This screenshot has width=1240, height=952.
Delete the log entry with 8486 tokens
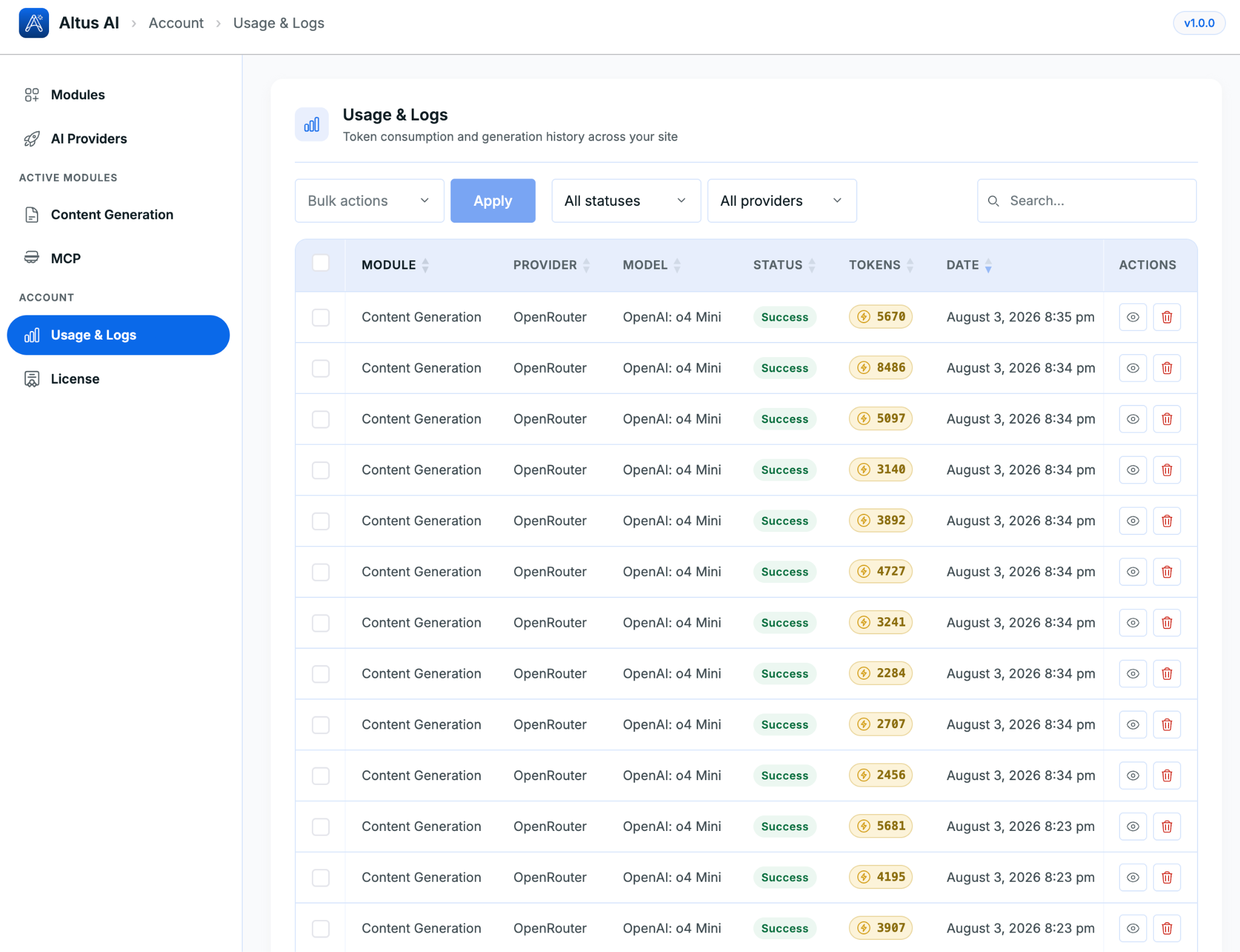(x=1167, y=368)
